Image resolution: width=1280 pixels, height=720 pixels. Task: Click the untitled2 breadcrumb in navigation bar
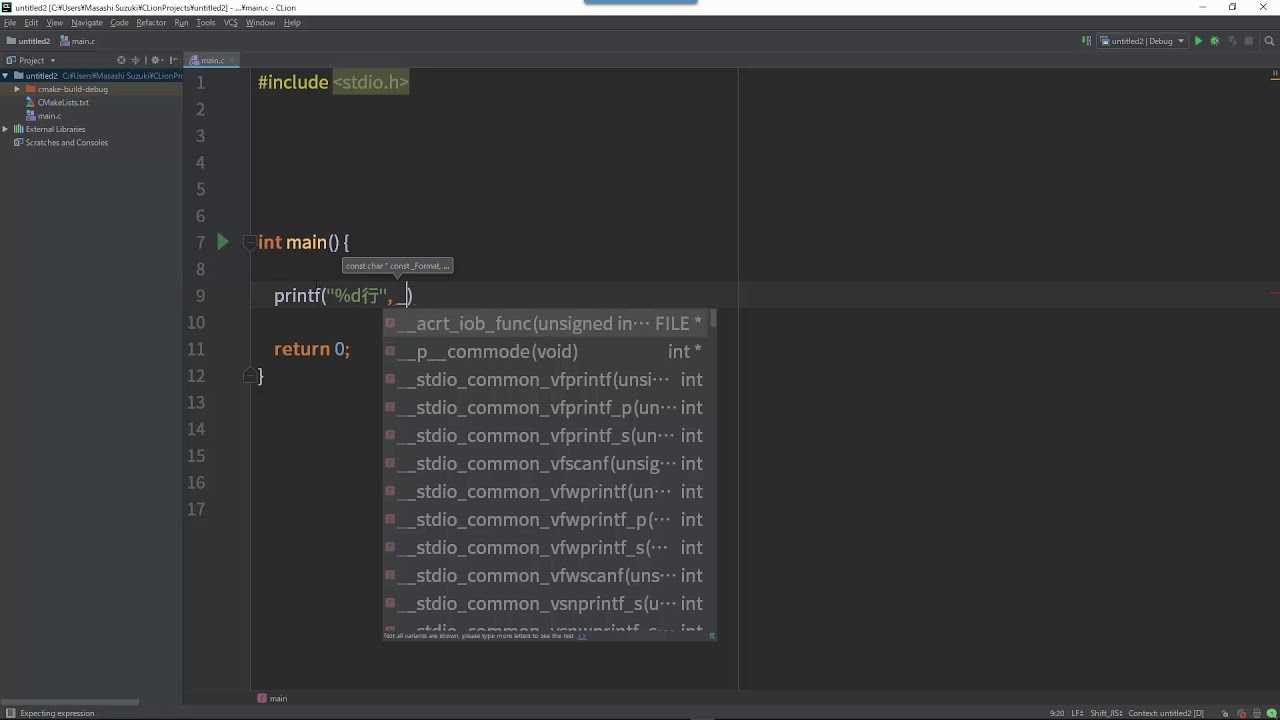pyautogui.click(x=29, y=41)
